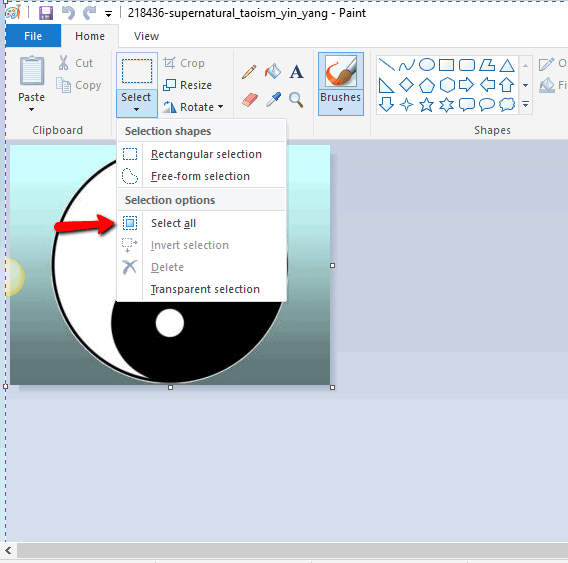The height and width of the screenshot is (563, 568).
Task: Click the Undo arrow icon
Action: (x=68, y=13)
